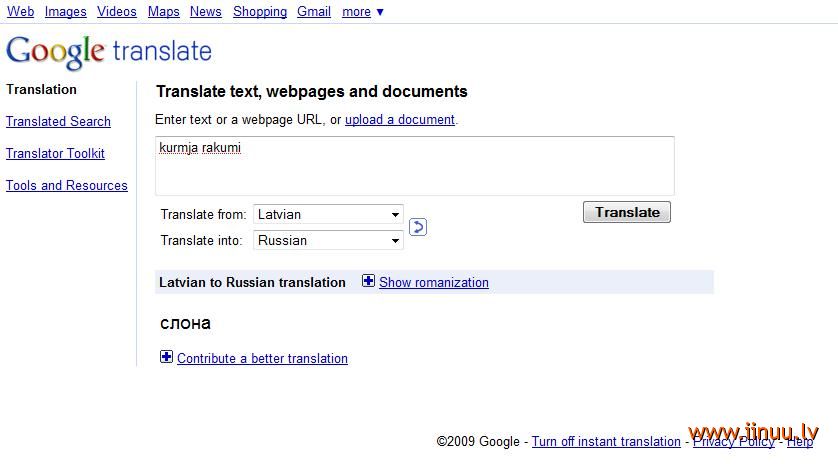This screenshot has width=838, height=464.
Task: Click the Translate into label
Action: pos(201,241)
